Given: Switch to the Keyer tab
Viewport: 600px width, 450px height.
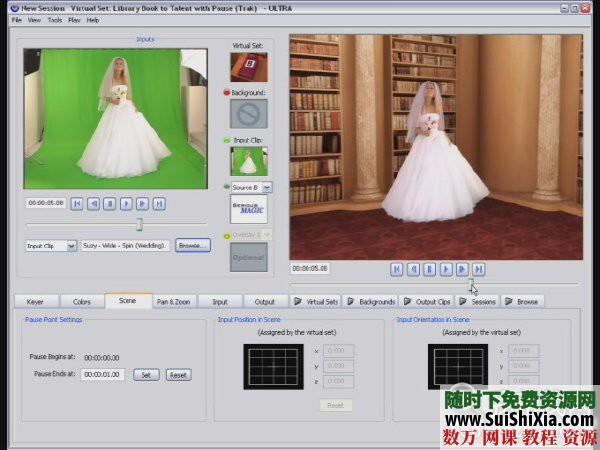Looking at the screenshot, I should [35, 301].
